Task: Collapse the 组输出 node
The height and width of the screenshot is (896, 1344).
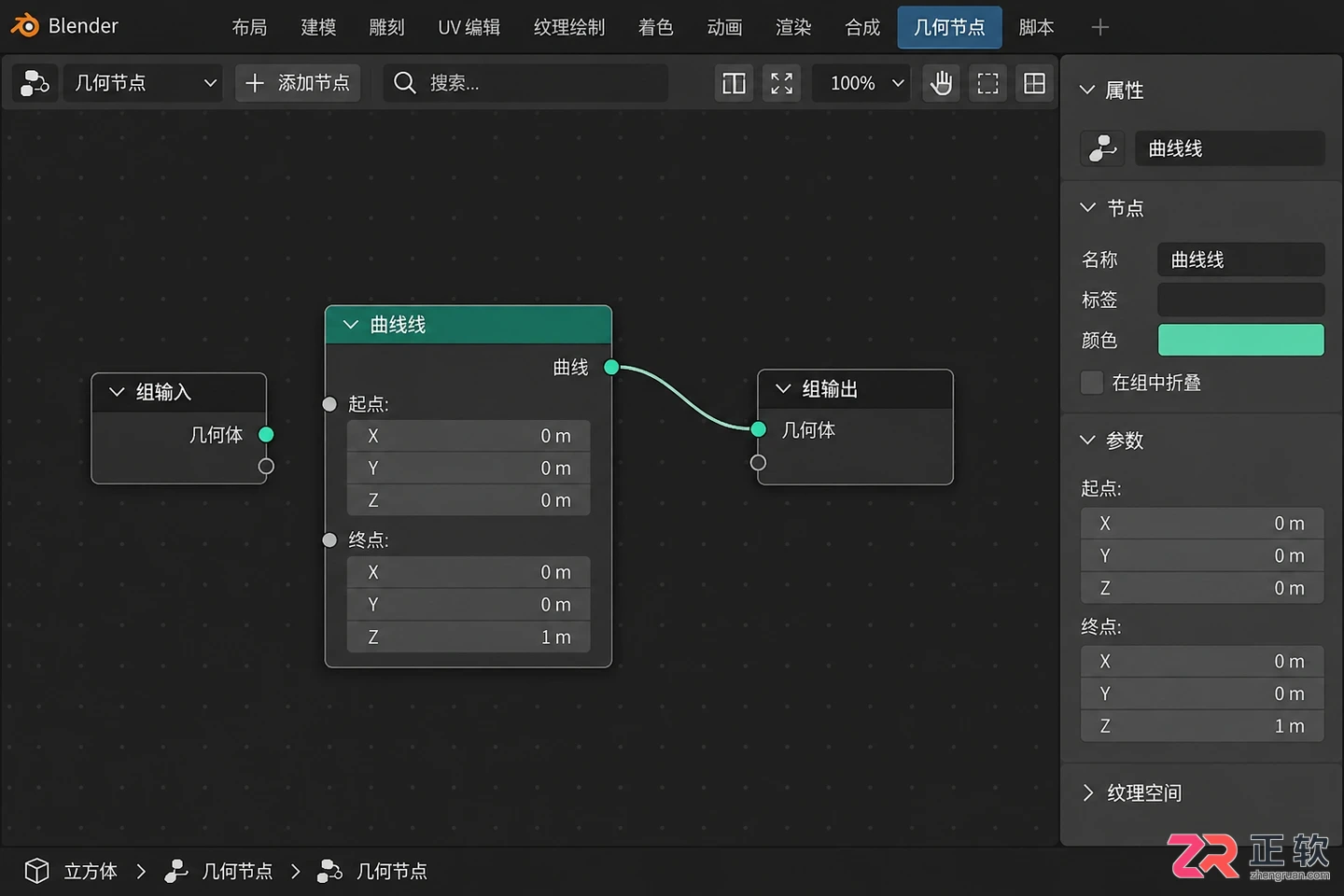Action: point(783,388)
